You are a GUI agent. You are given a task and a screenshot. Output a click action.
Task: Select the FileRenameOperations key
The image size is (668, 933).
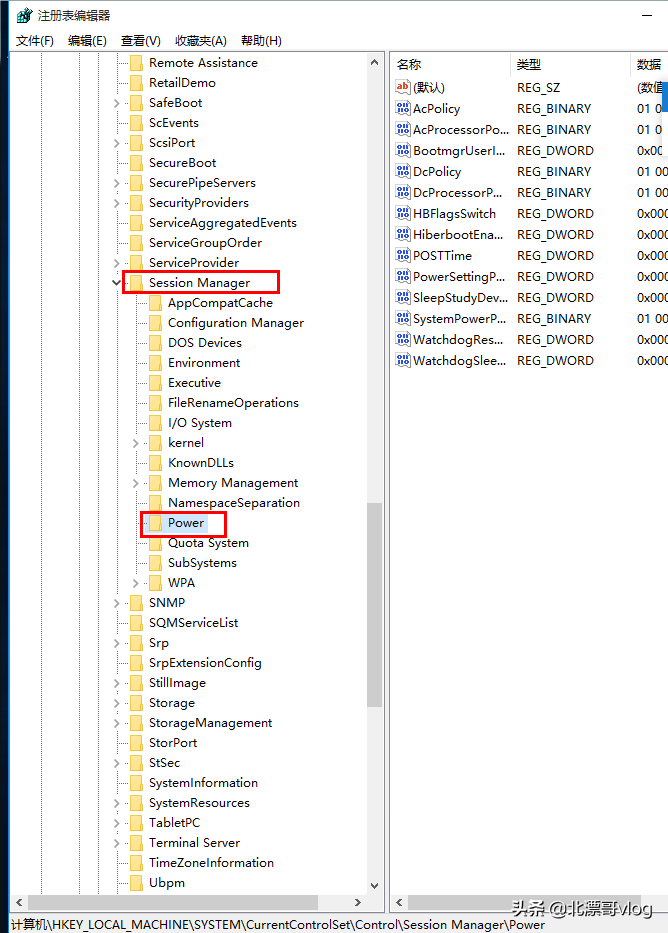(233, 403)
